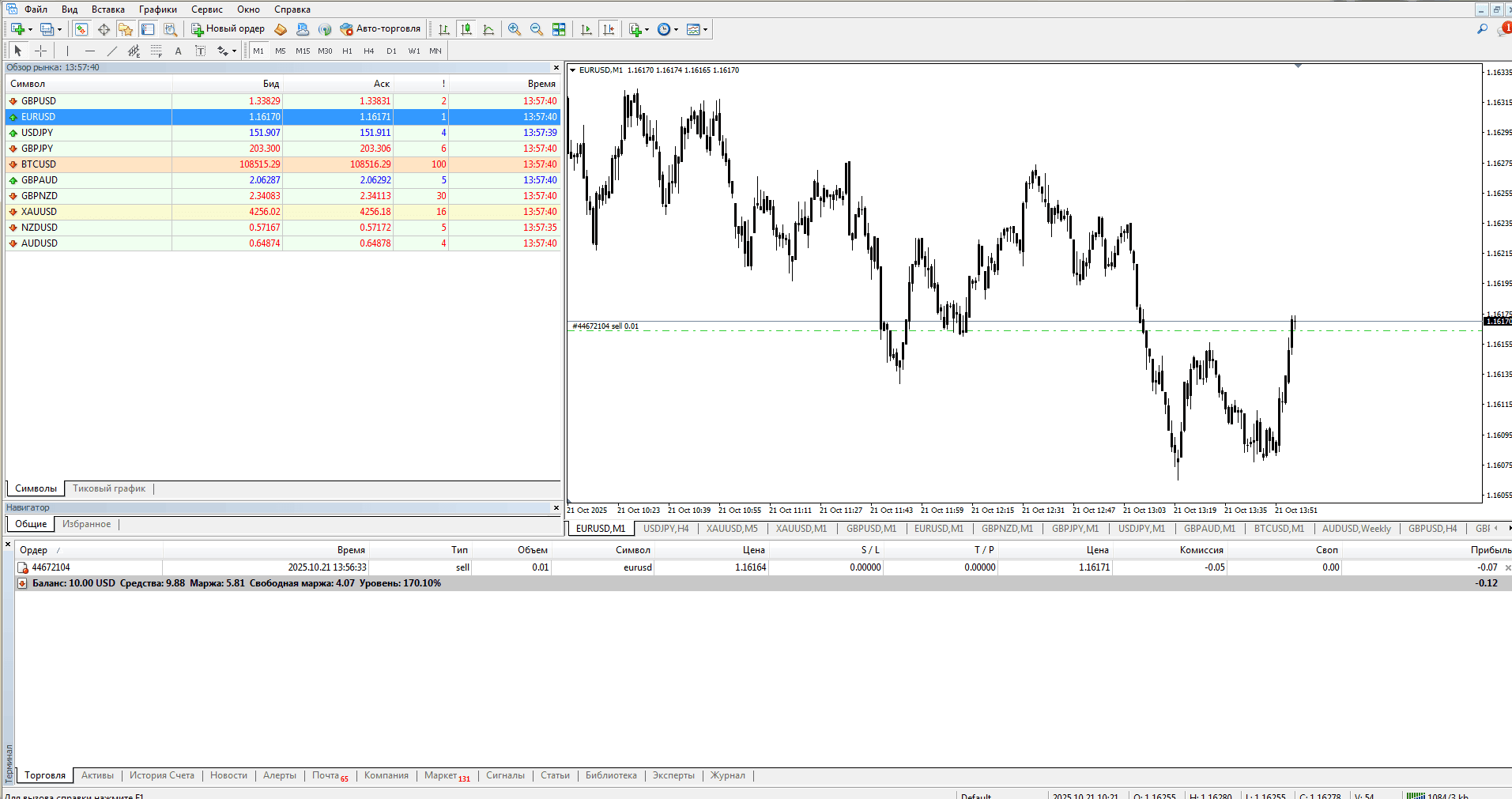The image size is (1512, 799).
Task: Toggle chart shift icon
Action: tap(609, 29)
